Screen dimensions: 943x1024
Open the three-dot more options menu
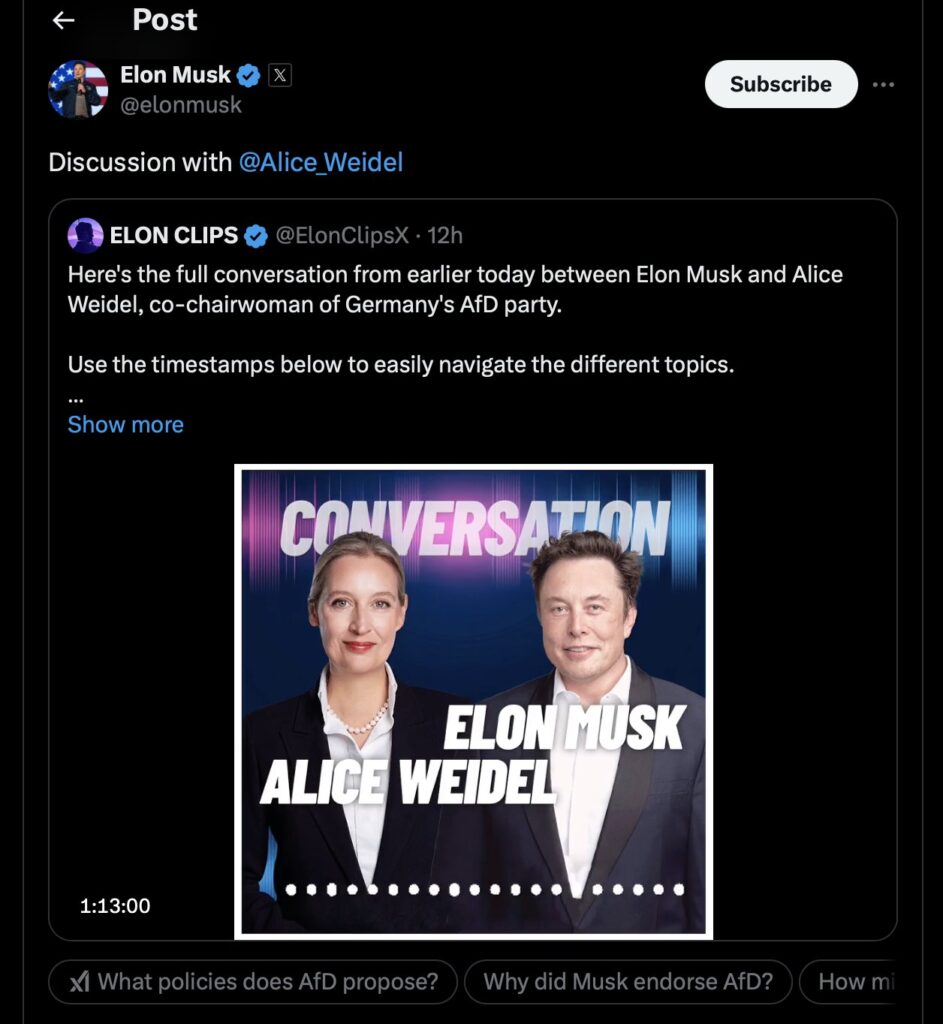pyautogui.click(x=883, y=85)
